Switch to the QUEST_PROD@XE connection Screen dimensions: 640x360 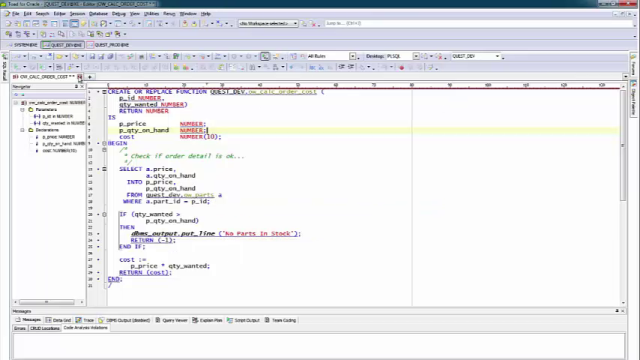pos(108,45)
